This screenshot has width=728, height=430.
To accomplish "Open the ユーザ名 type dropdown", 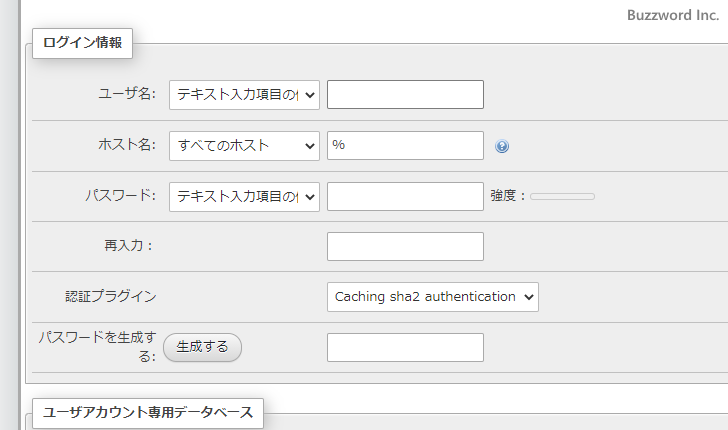I will (244, 95).
